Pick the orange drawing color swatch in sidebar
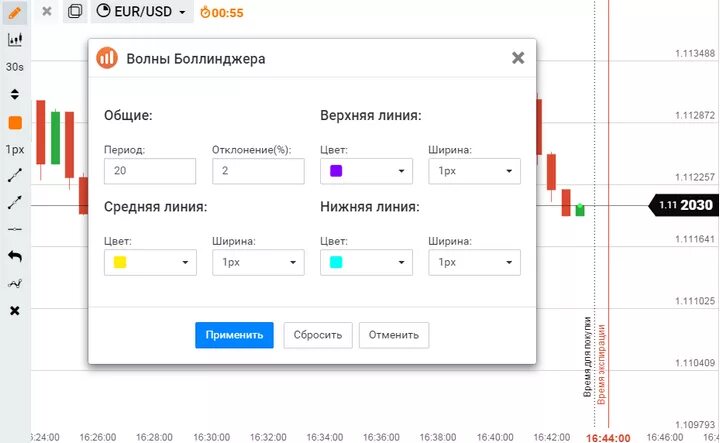Screen dimensions: 720x443 click(x=15, y=123)
